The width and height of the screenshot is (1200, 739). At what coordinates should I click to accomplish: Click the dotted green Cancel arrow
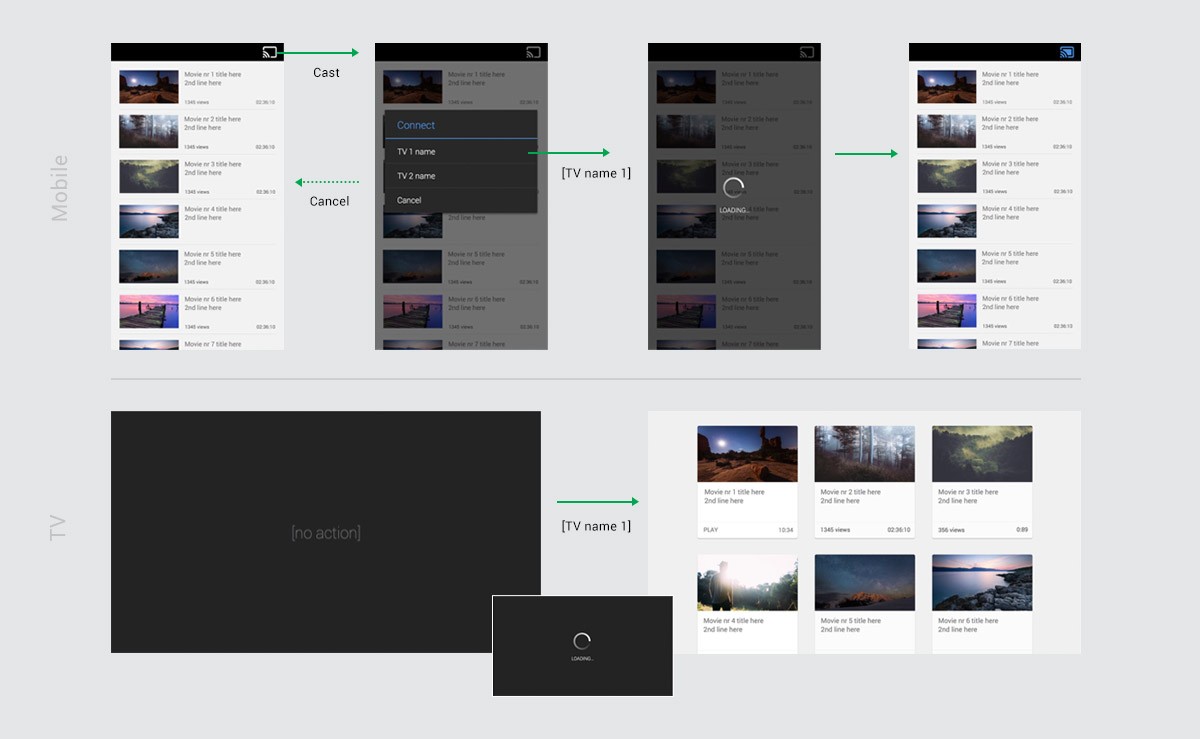pyautogui.click(x=328, y=182)
